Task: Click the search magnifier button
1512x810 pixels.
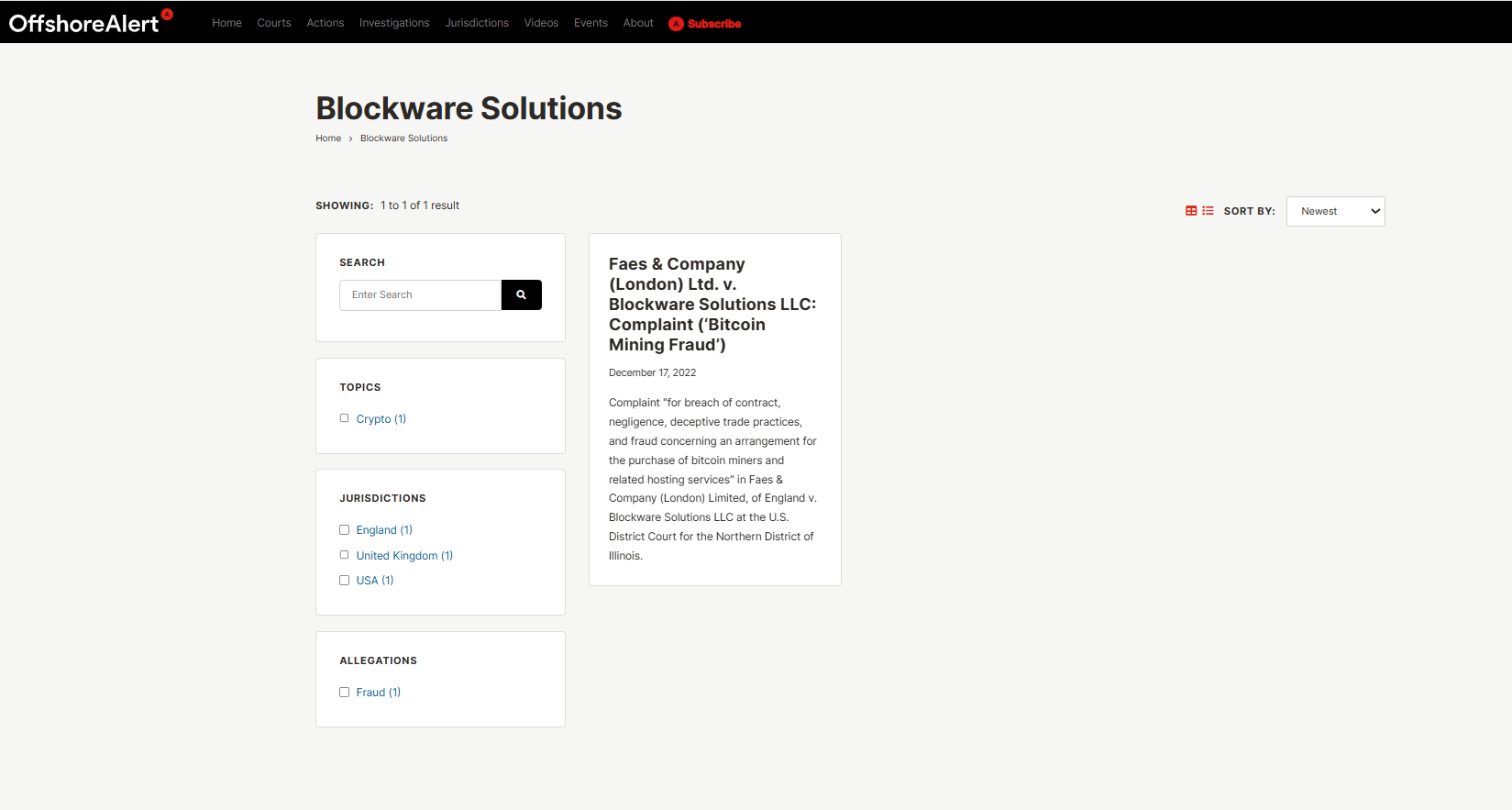Action: point(521,295)
